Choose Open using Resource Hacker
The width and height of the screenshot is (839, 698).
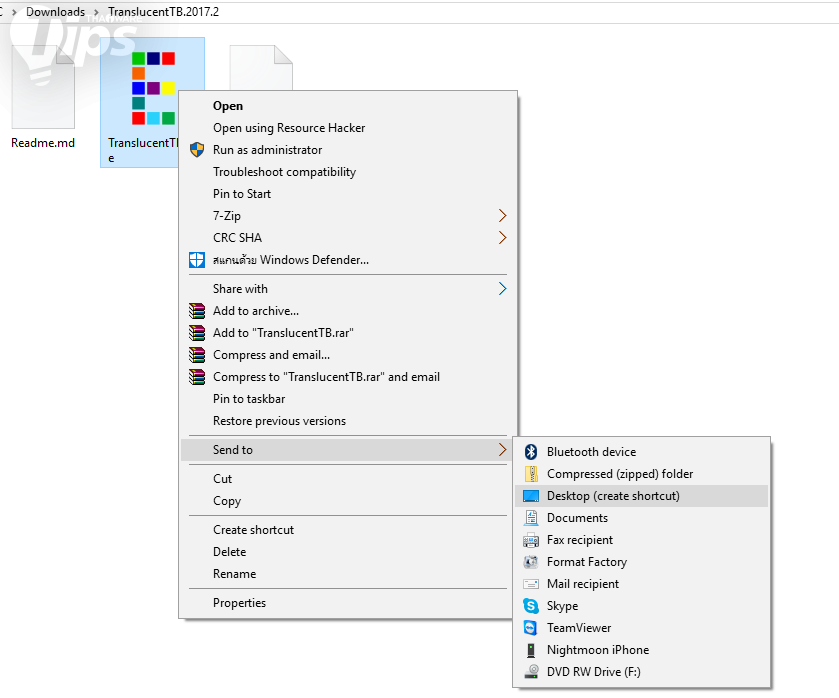coord(348,127)
